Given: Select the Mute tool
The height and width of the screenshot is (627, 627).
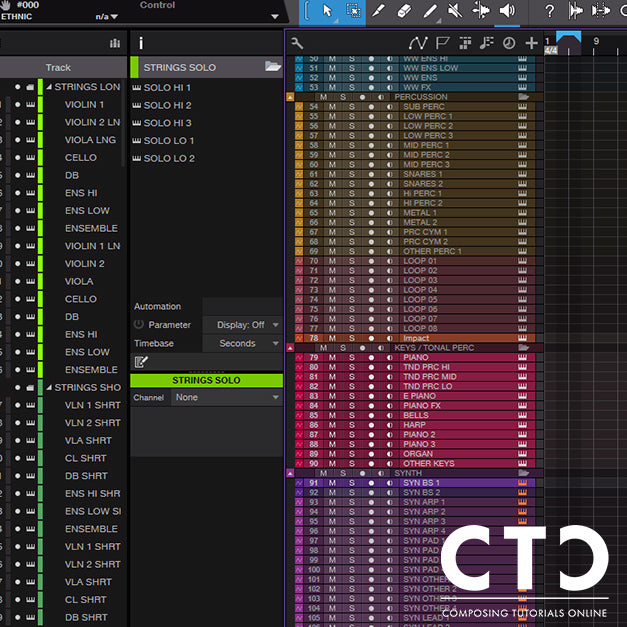Looking at the screenshot, I should (x=456, y=11).
